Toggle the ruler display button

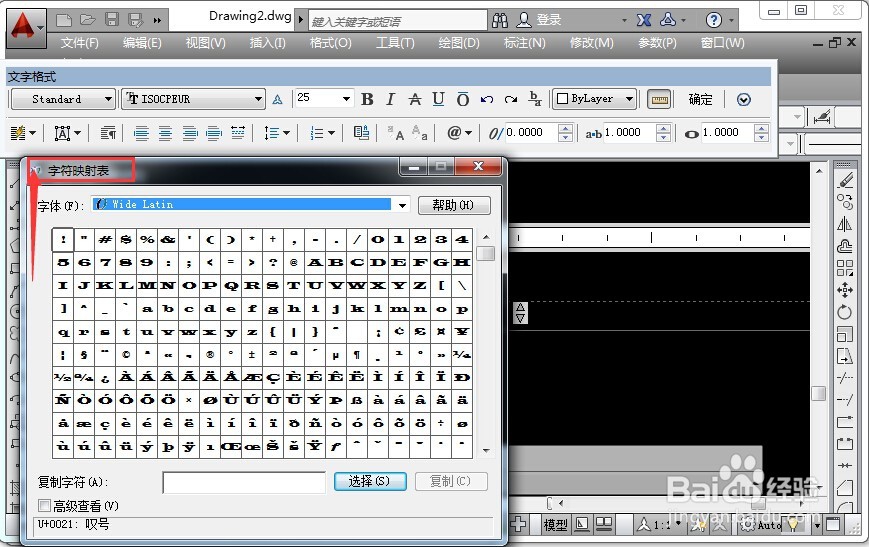click(x=659, y=100)
